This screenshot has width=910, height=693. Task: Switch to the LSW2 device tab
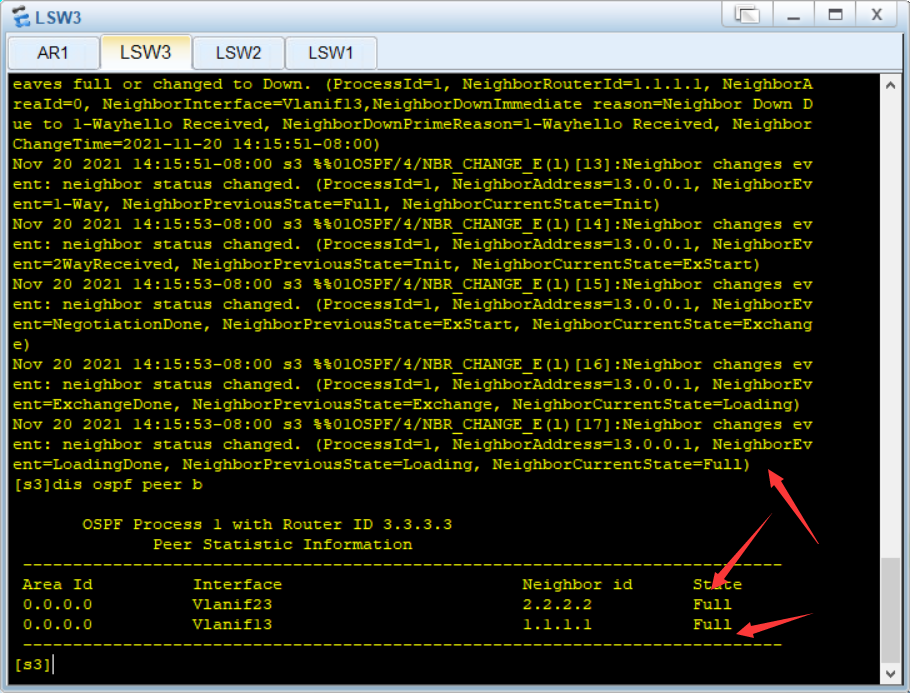point(240,52)
